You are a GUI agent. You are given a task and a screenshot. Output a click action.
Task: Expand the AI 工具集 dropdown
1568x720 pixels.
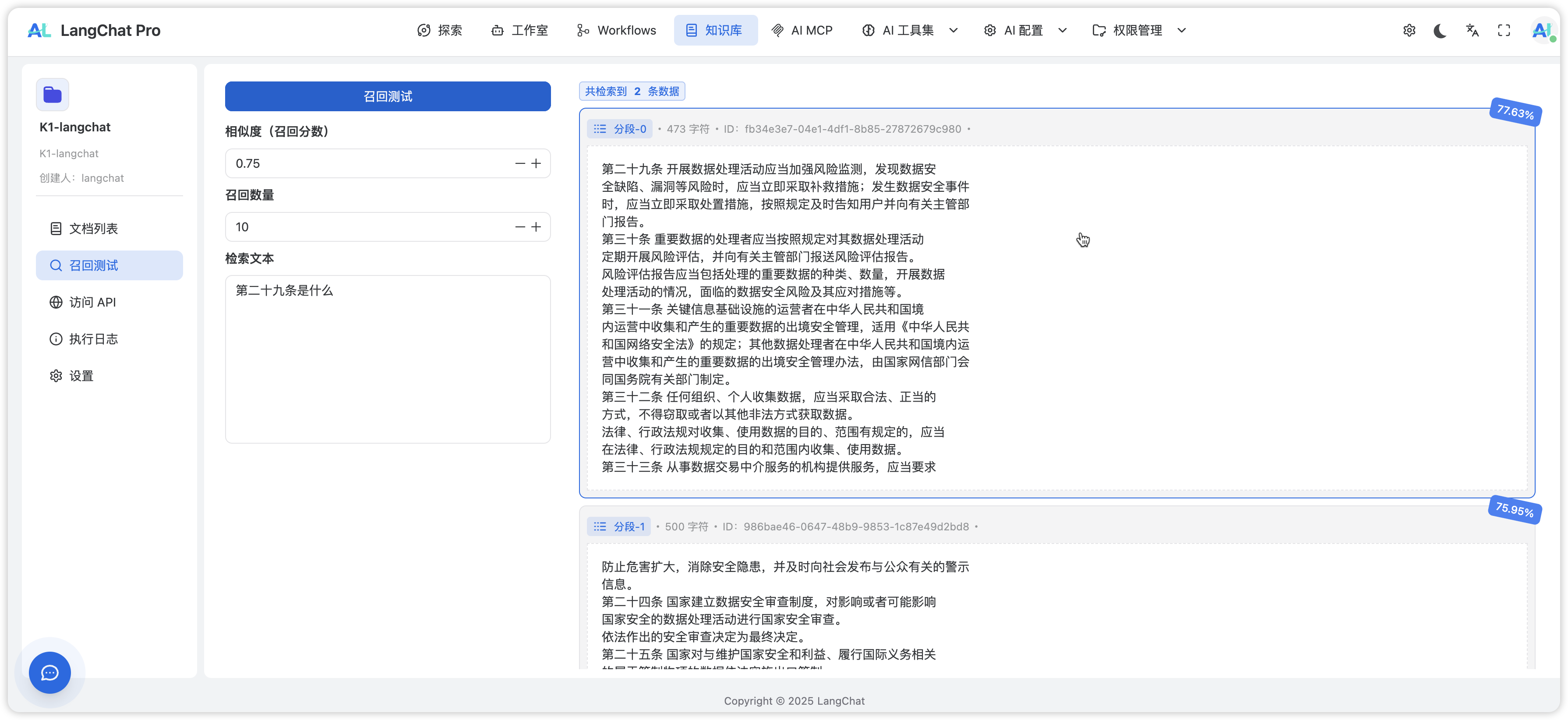coord(909,30)
